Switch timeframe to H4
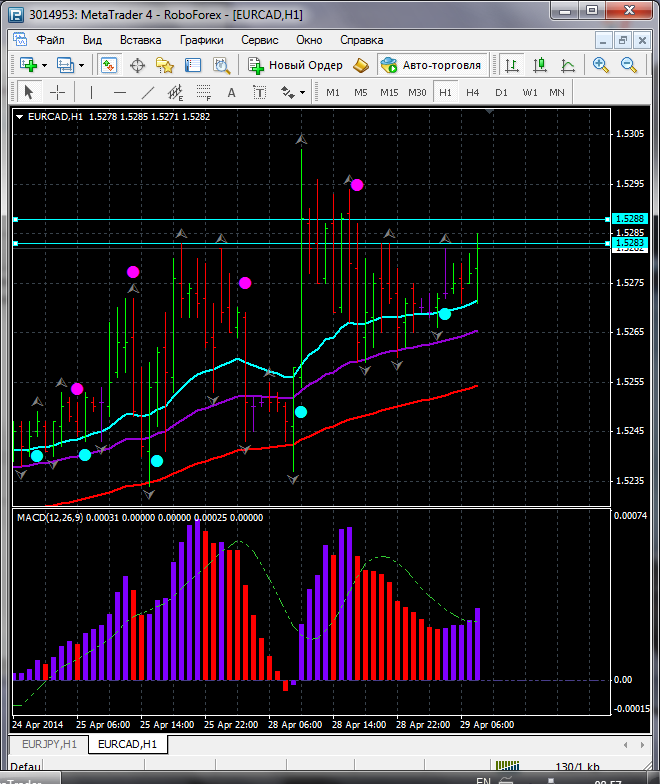 [473, 92]
